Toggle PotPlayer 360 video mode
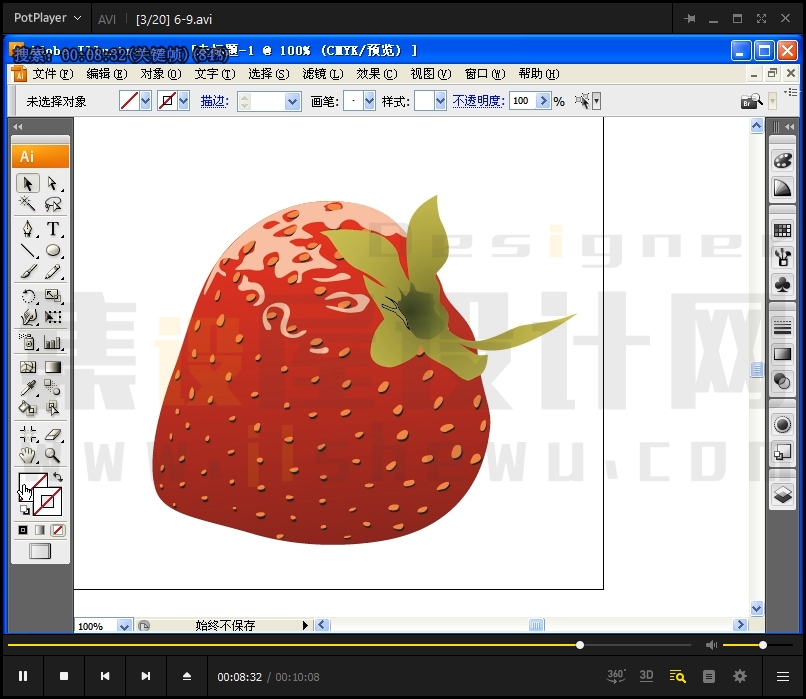 click(616, 676)
